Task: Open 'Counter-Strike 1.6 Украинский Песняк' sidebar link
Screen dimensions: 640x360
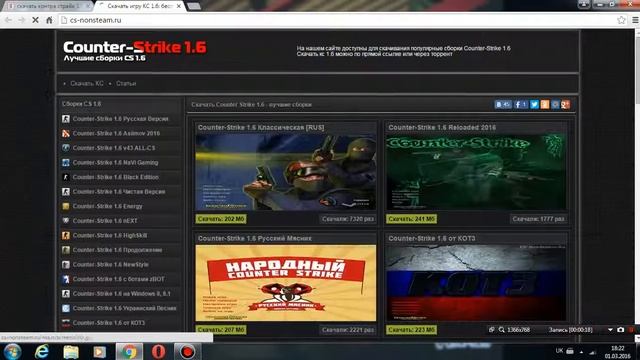Action: point(124,308)
